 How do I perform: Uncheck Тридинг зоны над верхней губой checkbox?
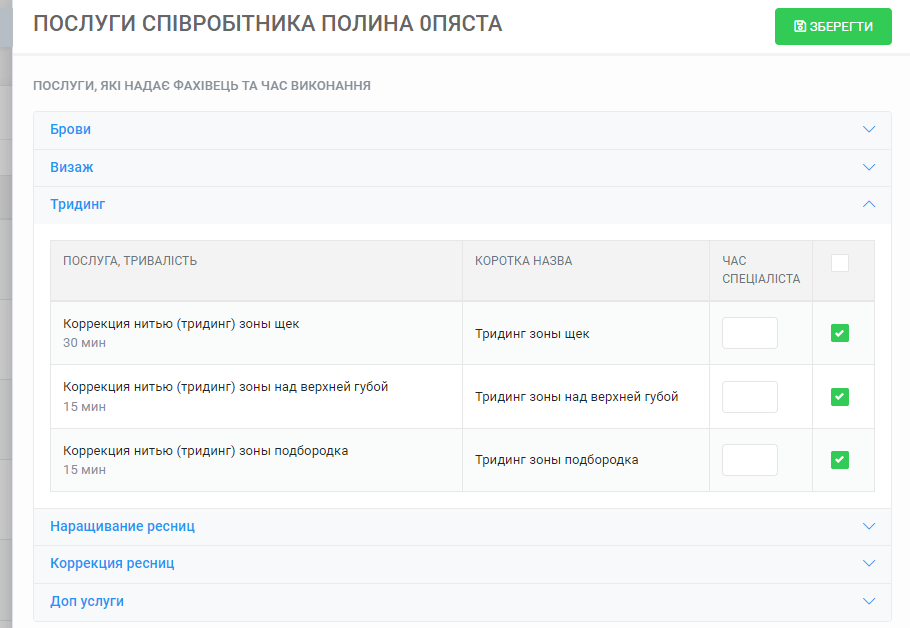(x=840, y=397)
